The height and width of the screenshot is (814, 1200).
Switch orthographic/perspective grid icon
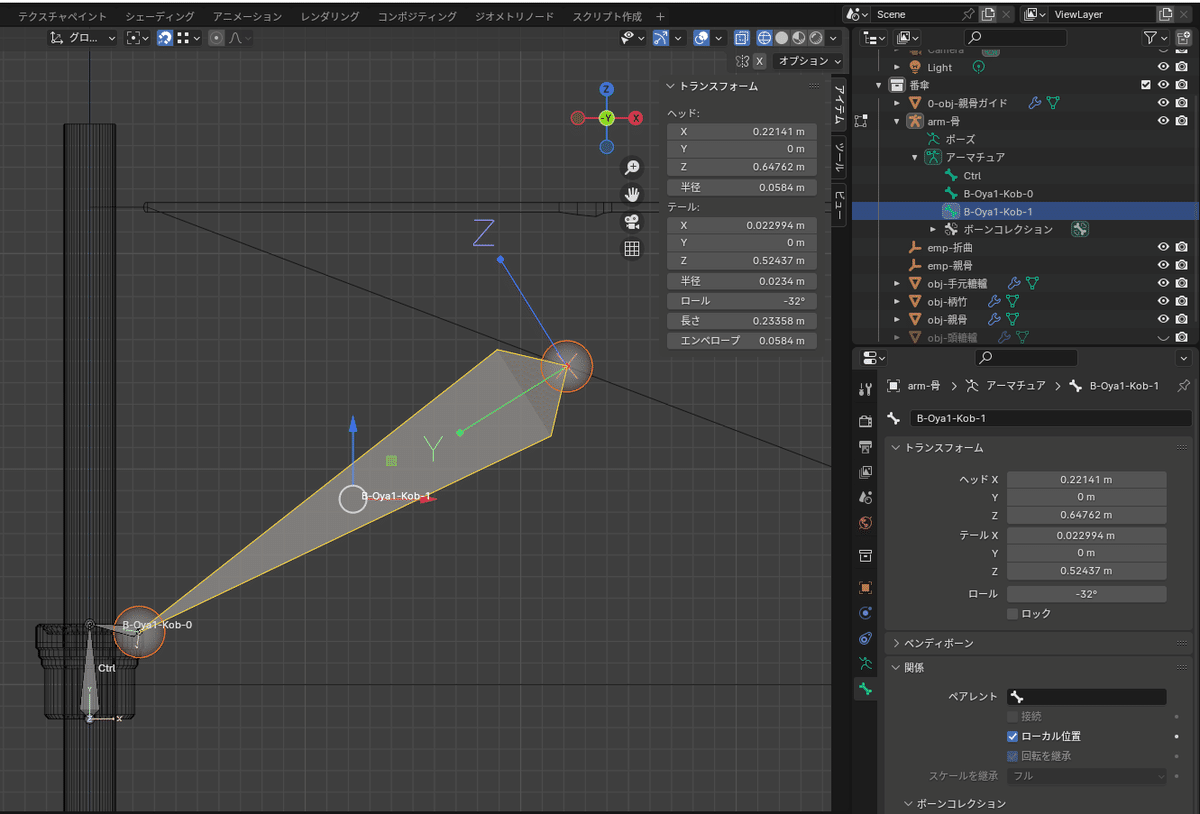click(631, 248)
